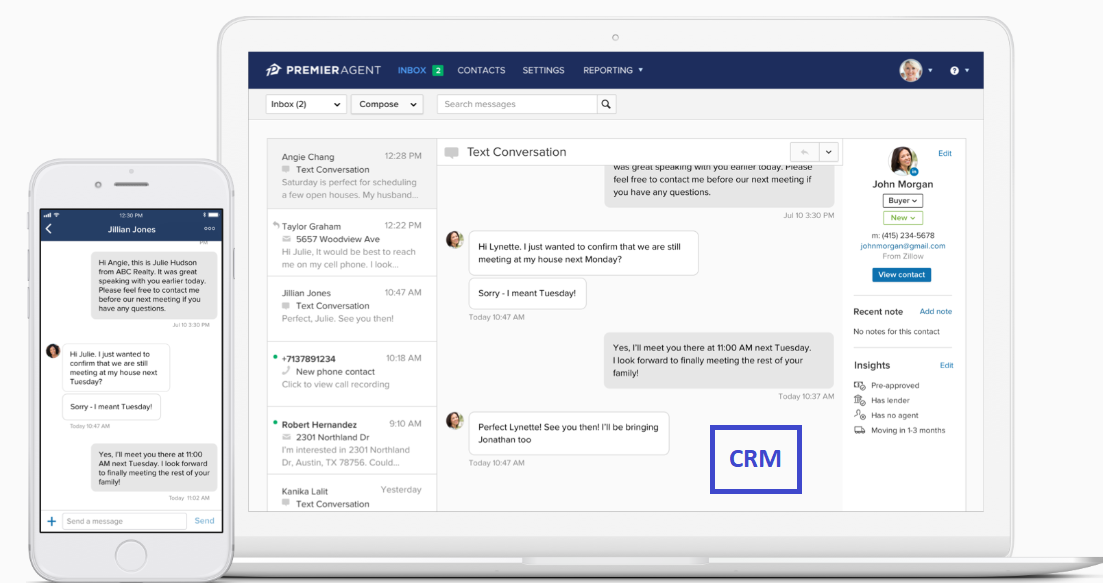Focus the Search messages field
1103x583 pixels.
[x=517, y=104]
